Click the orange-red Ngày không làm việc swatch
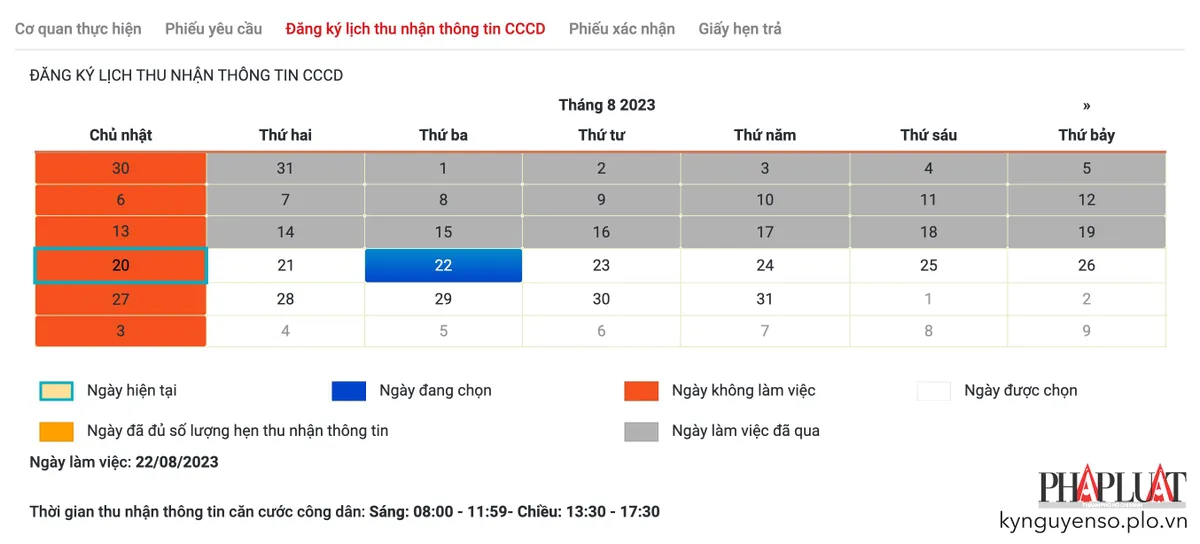Image resolution: width=1200 pixels, height=544 pixels. [x=641, y=391]
